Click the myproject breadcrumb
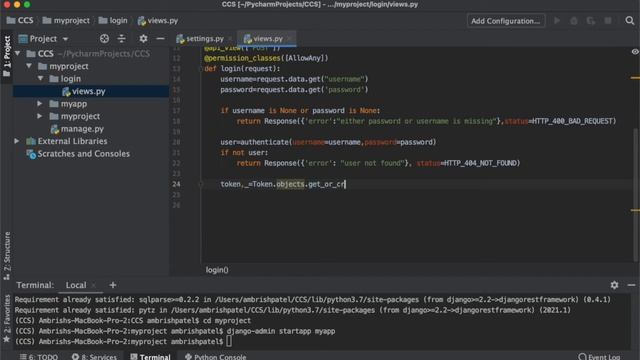 click(66, 20)
